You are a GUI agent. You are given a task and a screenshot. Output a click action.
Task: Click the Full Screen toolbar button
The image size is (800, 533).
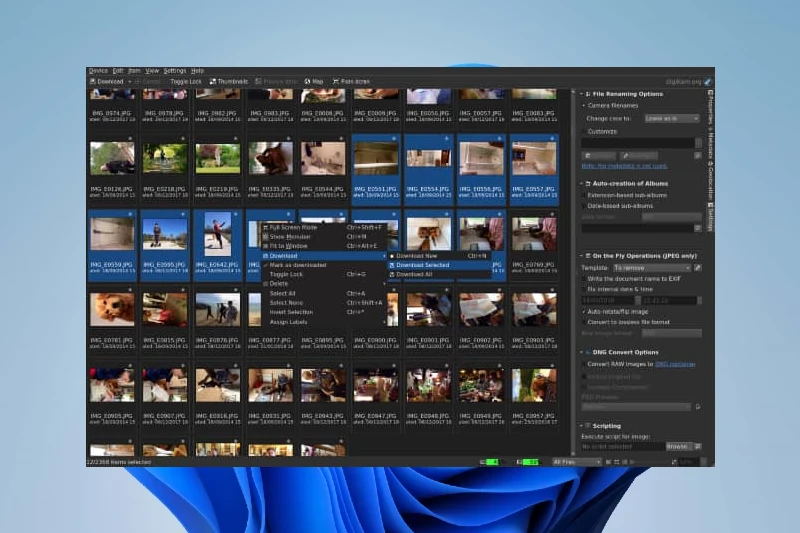351,82
